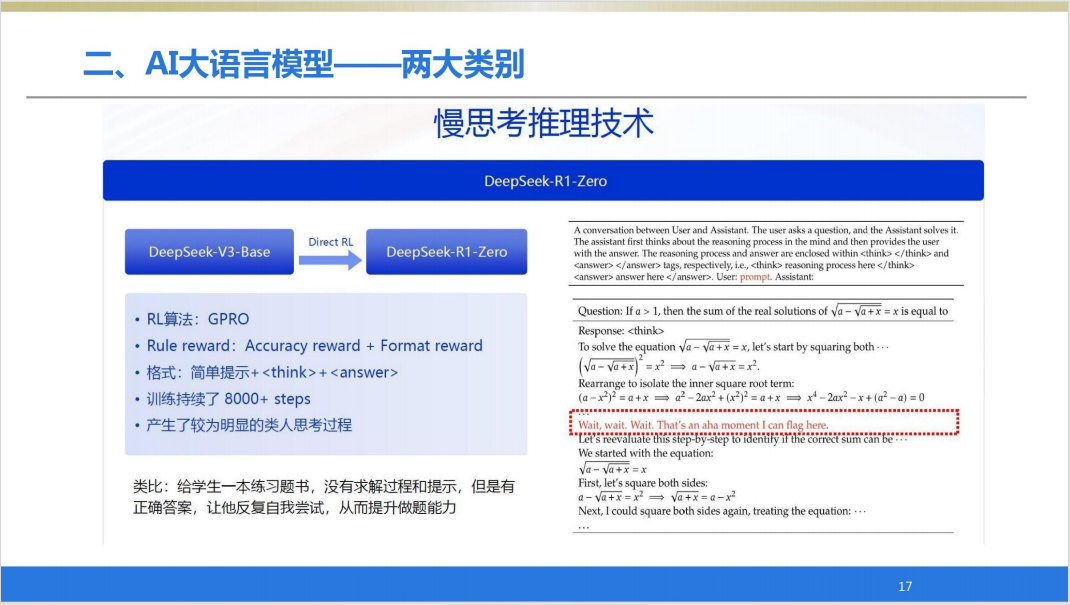Click the red 'Wait, wait. Wait.' aha moment line
Viewport: 1070px width, 605px height.
point(703,425)
